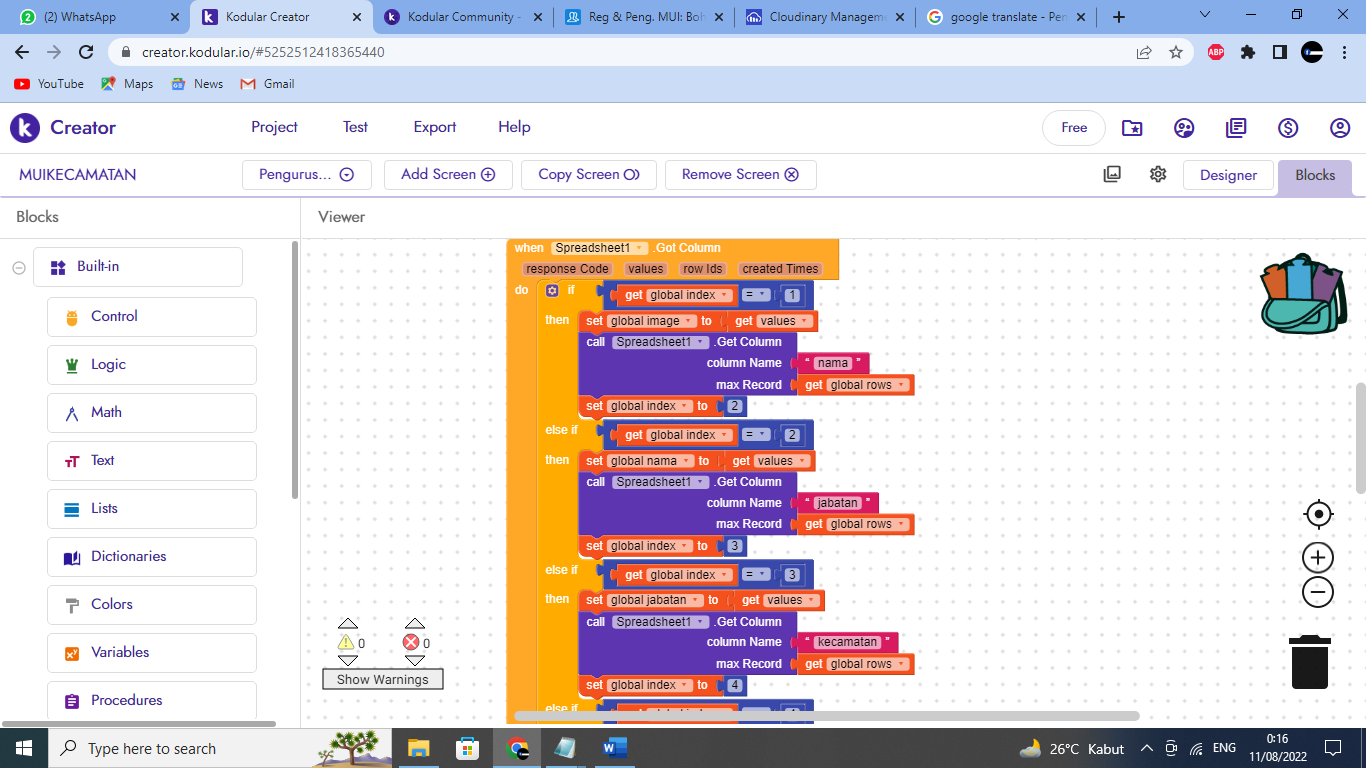Click the blocks palette vertical scrollbar

(x=294, y=370)
